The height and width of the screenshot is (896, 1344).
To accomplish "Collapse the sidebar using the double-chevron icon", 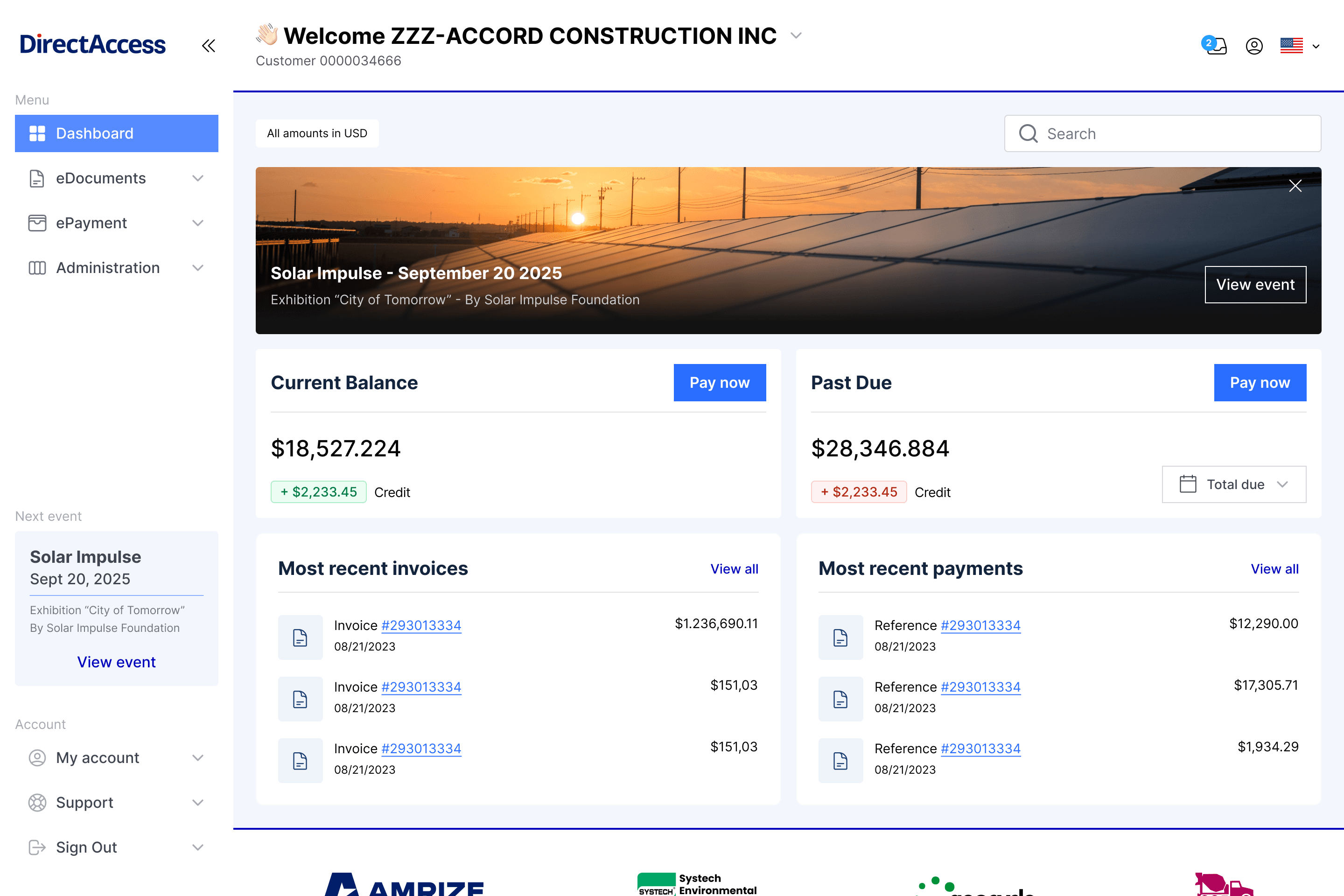I will pyautogui.click(x=207, y=46).
